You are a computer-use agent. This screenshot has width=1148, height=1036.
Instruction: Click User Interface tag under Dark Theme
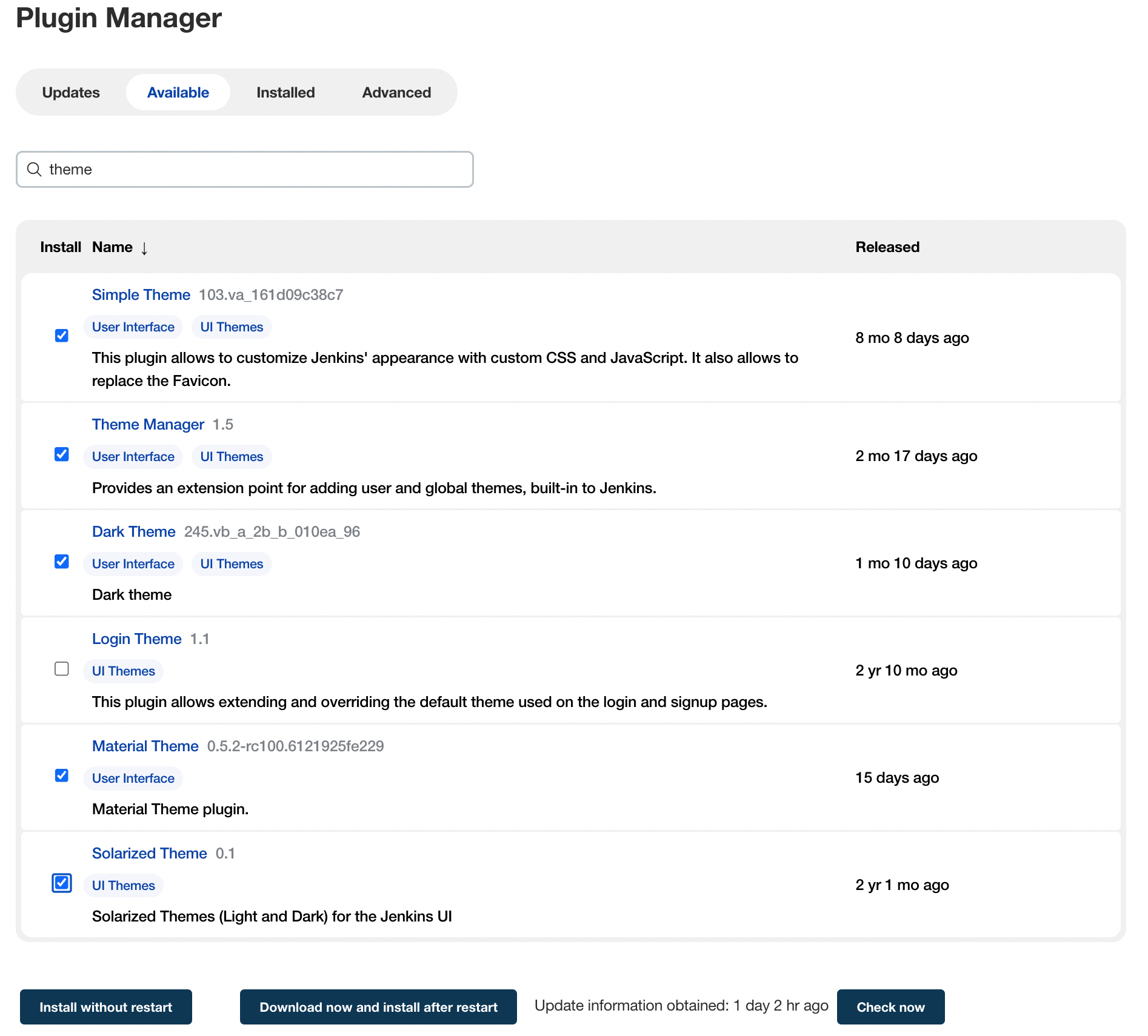(x=133, y=564)
